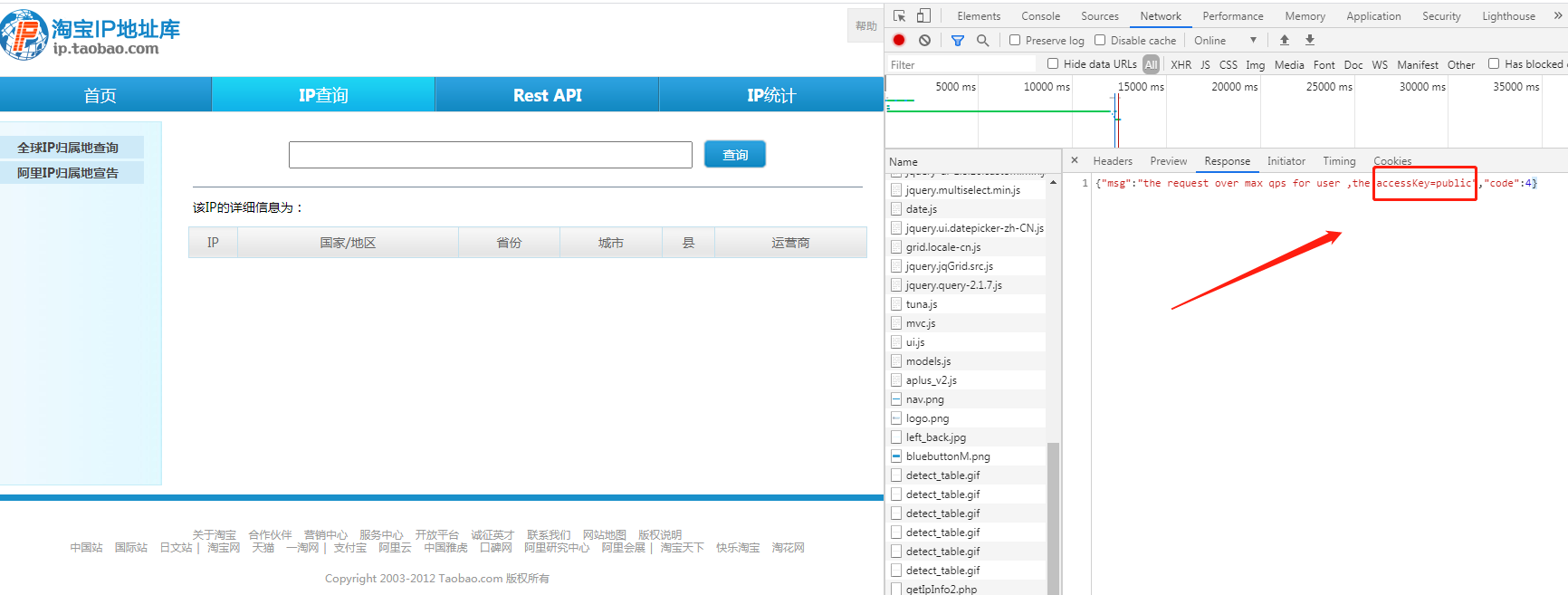Click the Taobao IP library logo
The width and height of the screenshot is (1568, 595).
91,34
